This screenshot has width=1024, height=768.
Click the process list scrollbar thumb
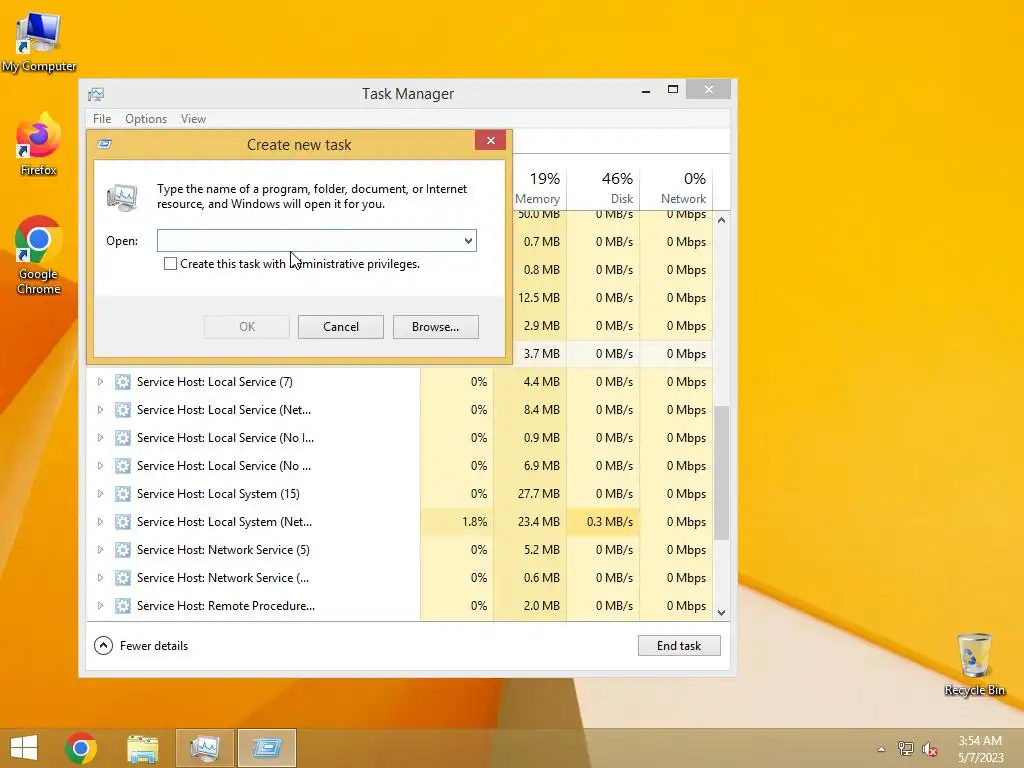click(721, 473)
